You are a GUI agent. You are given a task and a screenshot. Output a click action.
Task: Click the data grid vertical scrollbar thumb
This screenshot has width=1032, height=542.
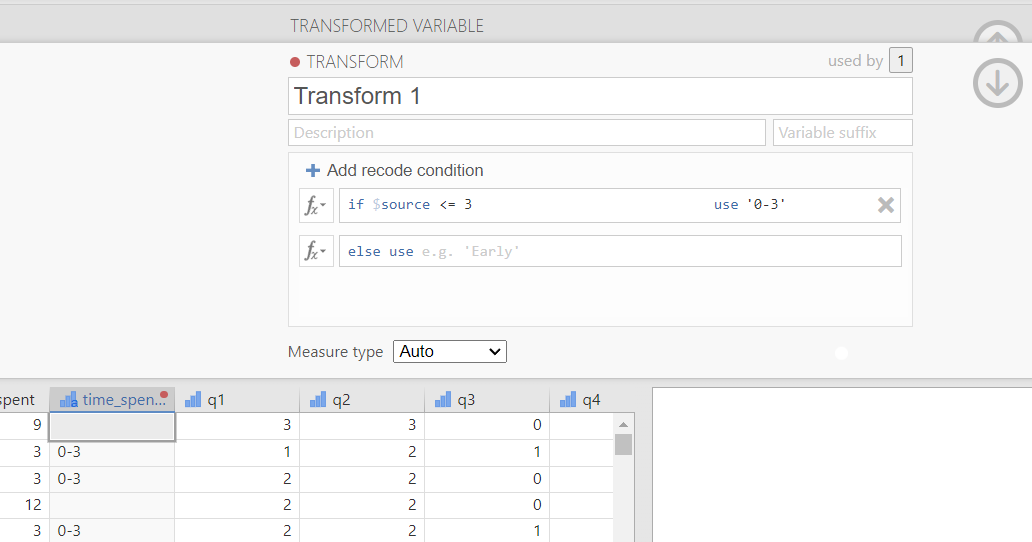[623, 444]
